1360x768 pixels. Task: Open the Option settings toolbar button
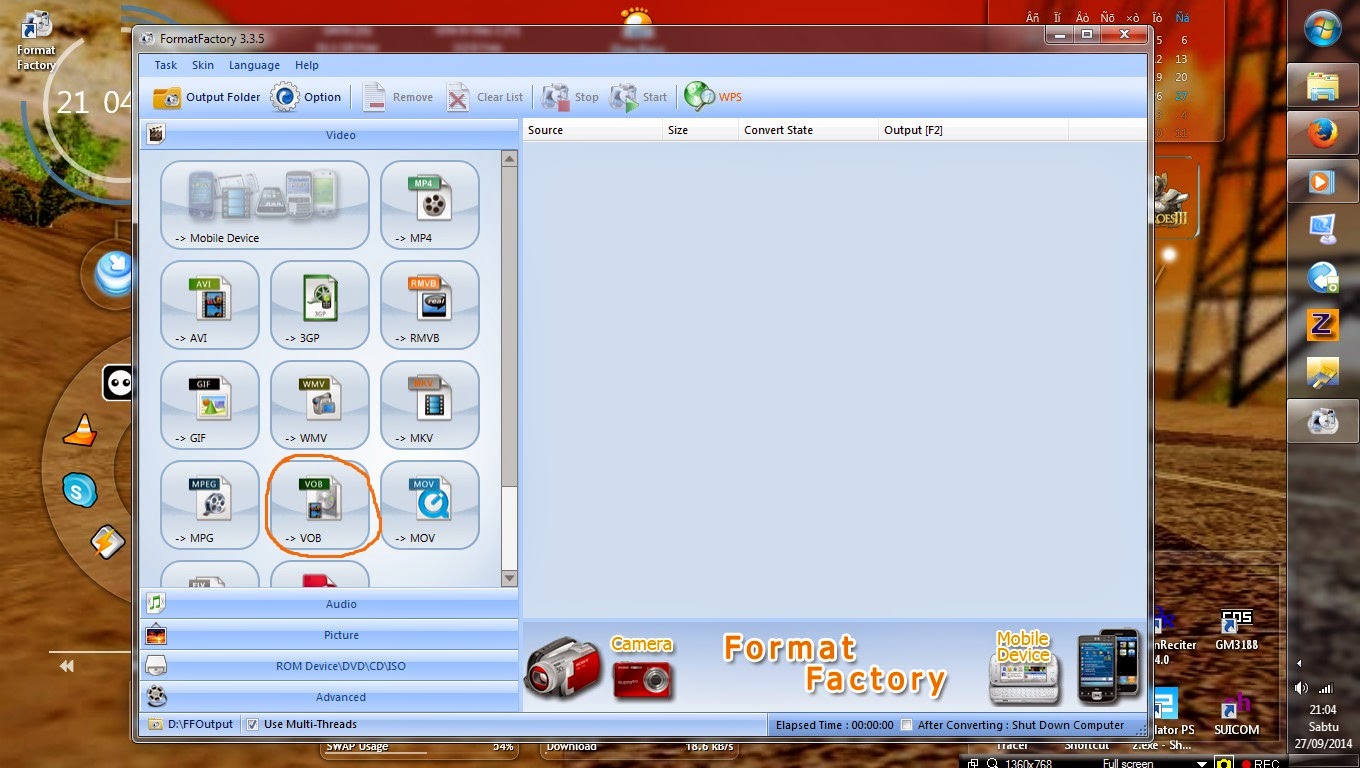[x=307, y=97]
